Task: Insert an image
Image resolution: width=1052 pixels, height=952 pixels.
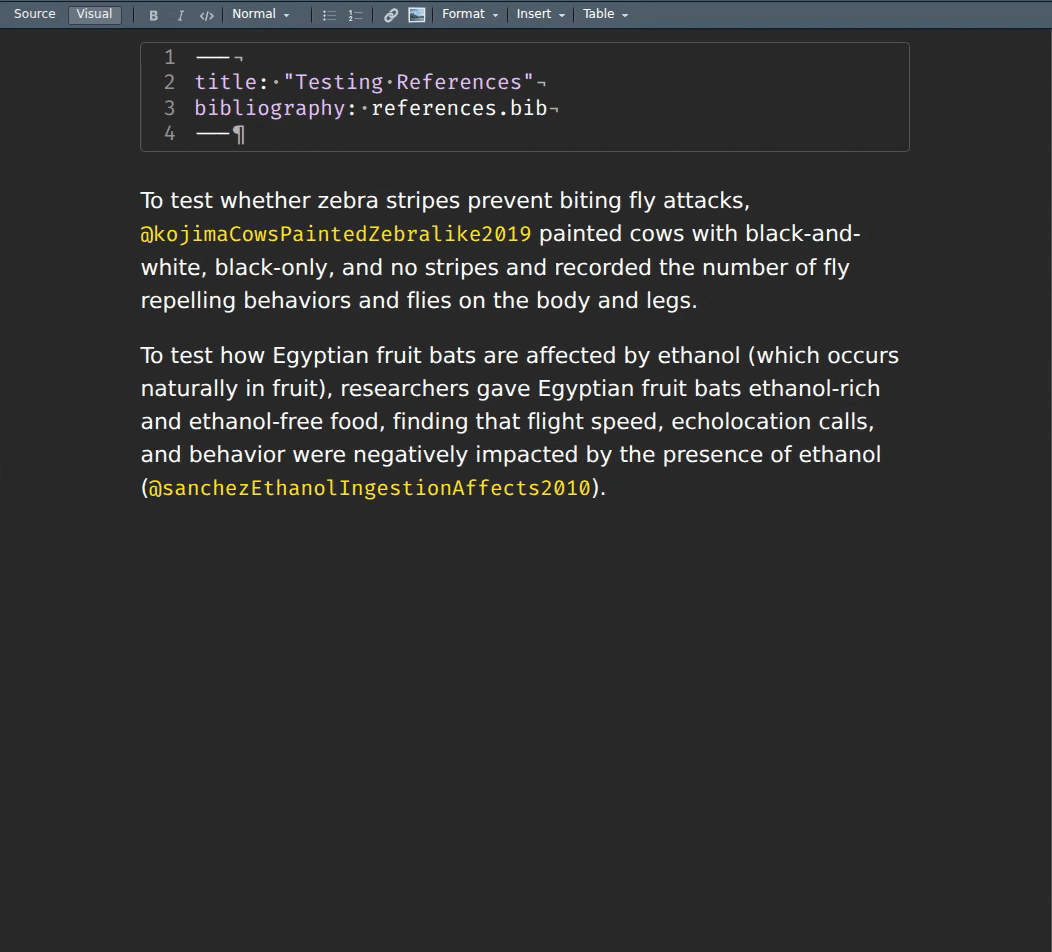Action: point(416,14)
